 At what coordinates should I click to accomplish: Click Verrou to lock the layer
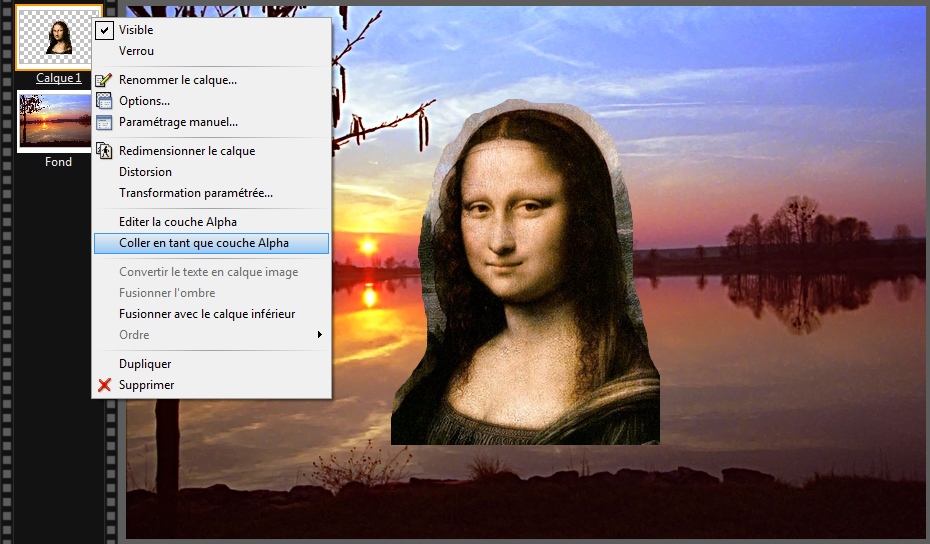pyautogui.click(x=136, y=51)
